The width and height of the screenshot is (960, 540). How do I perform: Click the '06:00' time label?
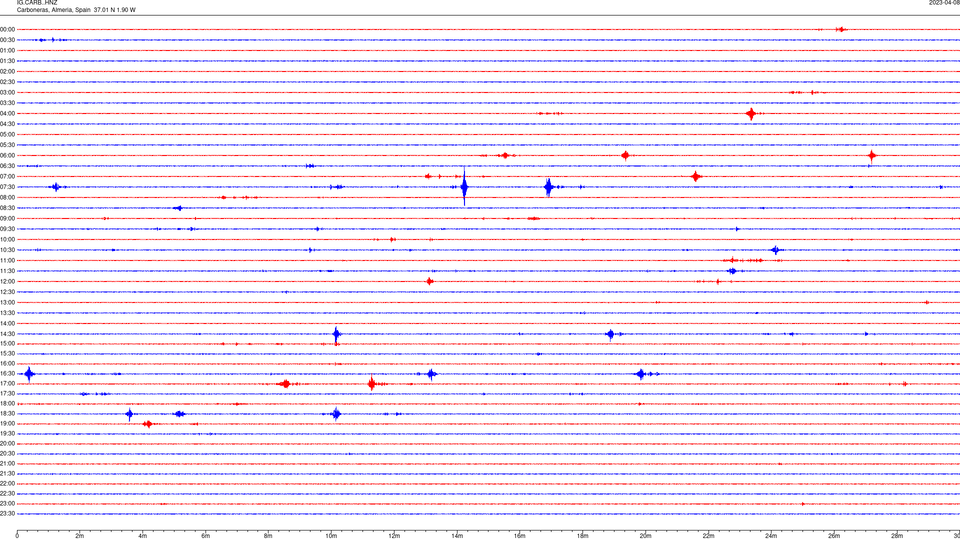[x=7, y=156]
